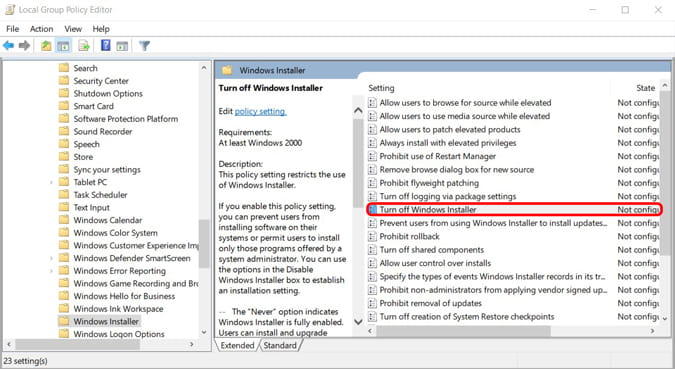This screenshot has height=369, width=675.
Task: Select Software Protection Platform folder
Action: [x=125, y=119]
